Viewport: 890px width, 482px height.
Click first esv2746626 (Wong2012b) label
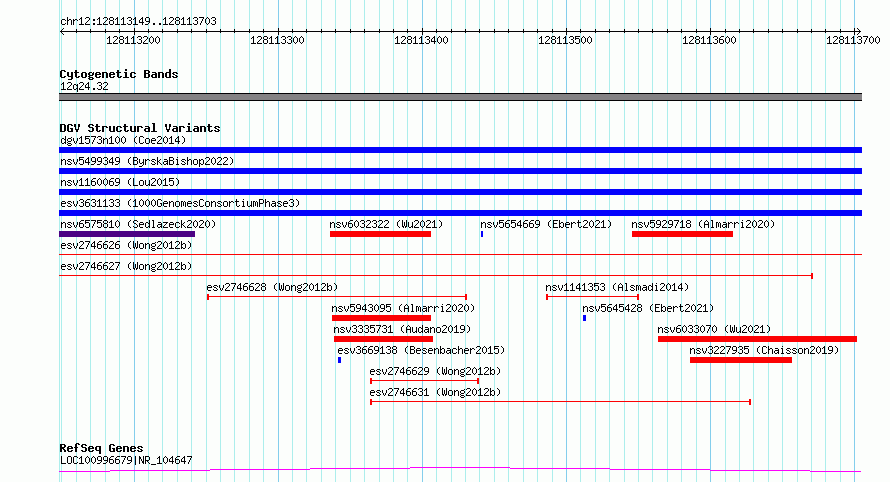click(126, 245)
